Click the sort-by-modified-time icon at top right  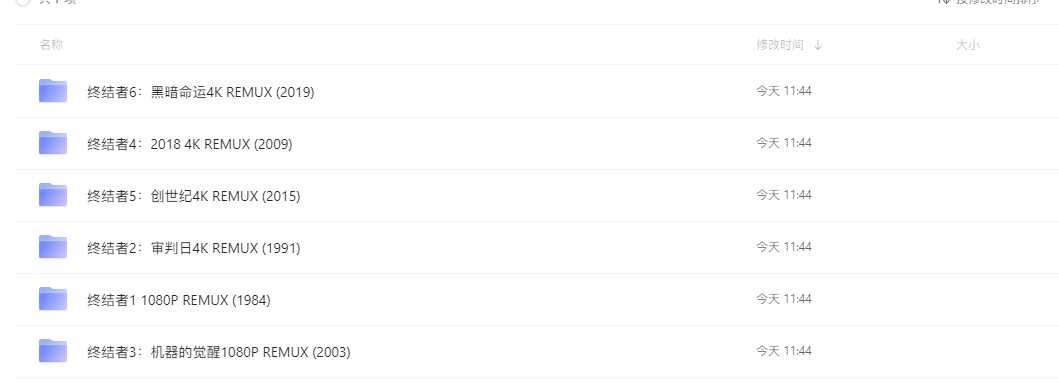coord(946,2)
